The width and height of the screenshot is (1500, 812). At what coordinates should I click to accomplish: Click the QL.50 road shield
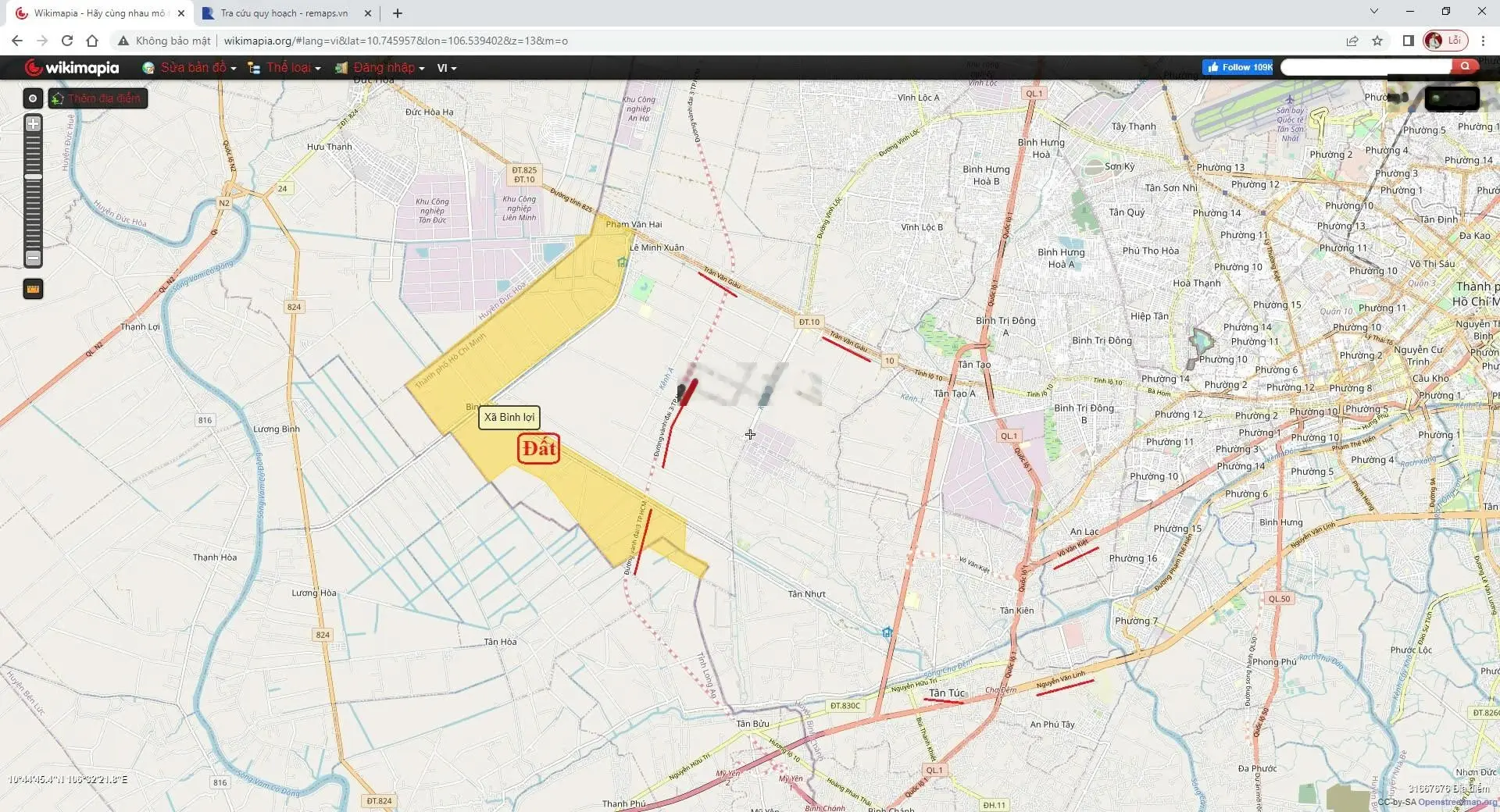(1280, 599)
